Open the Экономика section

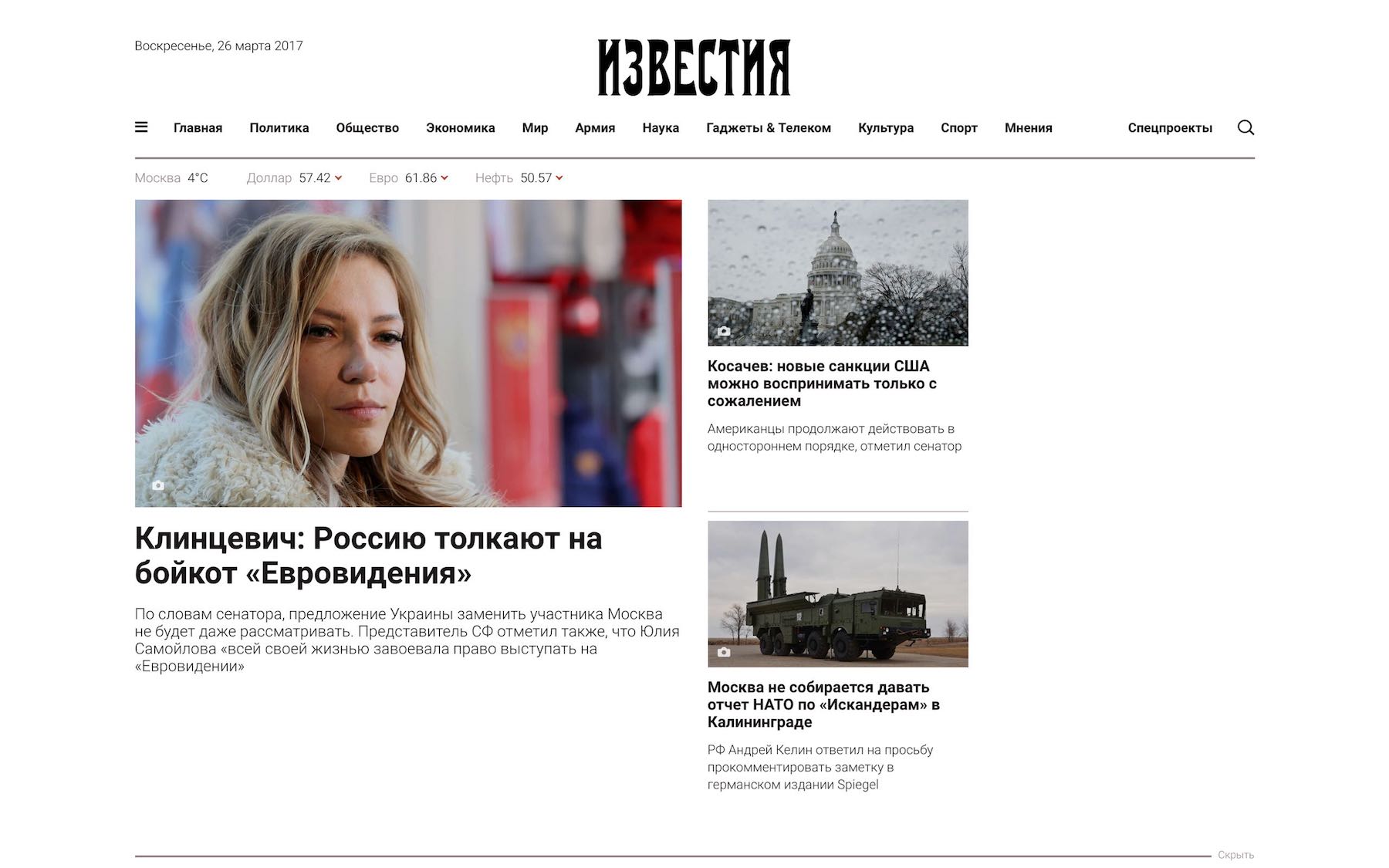pos(461,128)
